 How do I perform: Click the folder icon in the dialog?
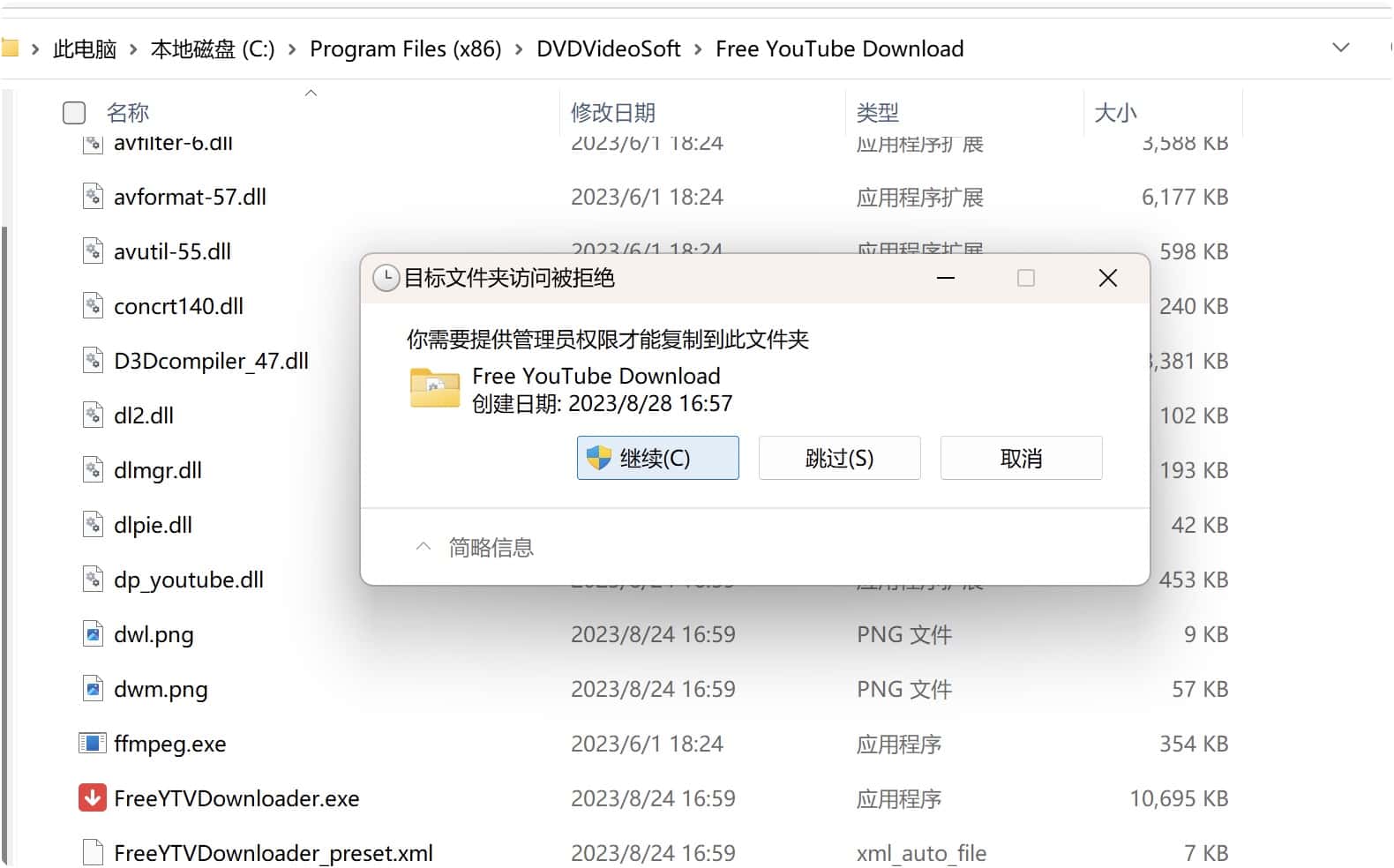435,388
